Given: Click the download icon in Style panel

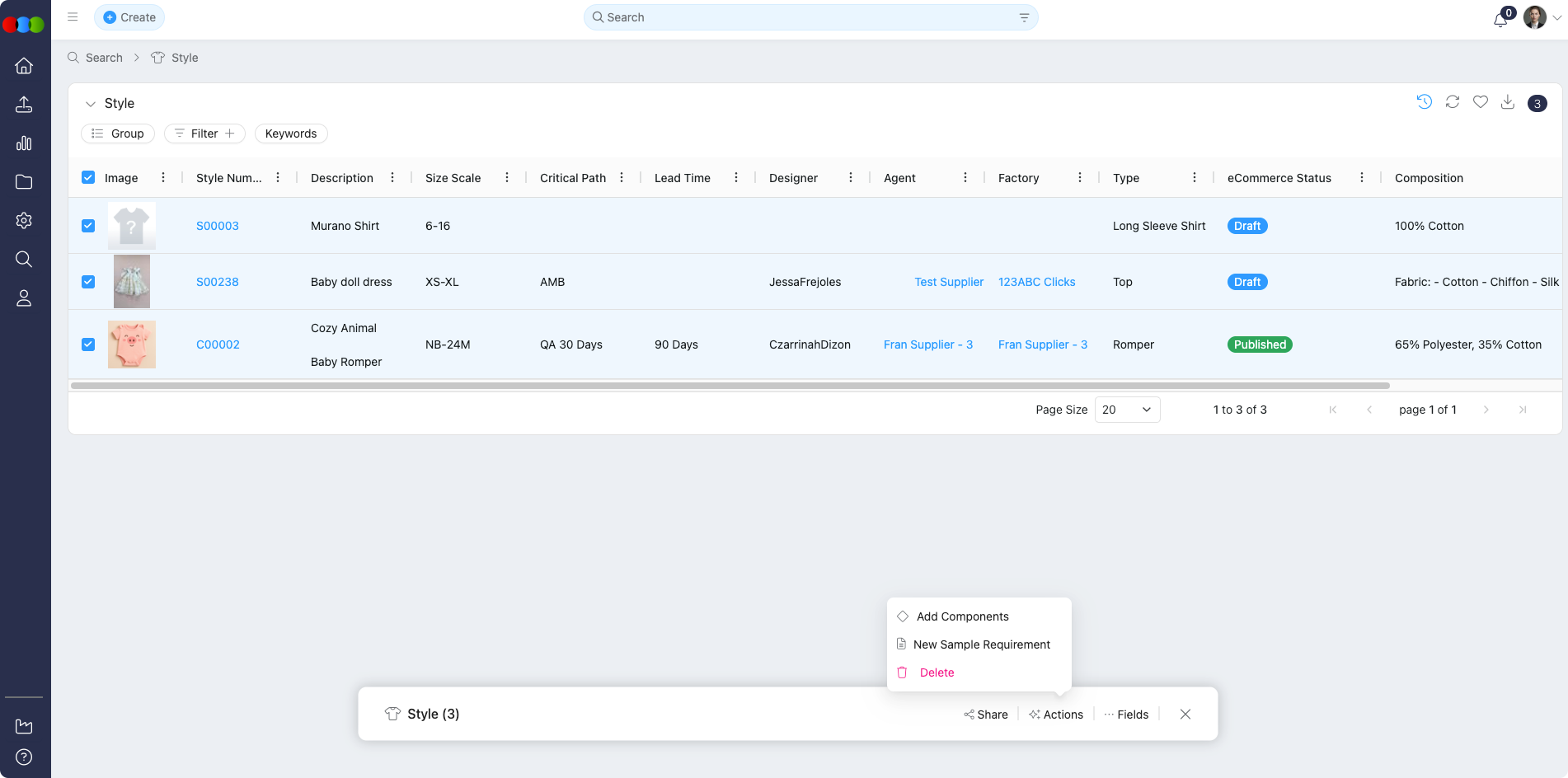Looking at the screenshot, I should click(1508, 102).
